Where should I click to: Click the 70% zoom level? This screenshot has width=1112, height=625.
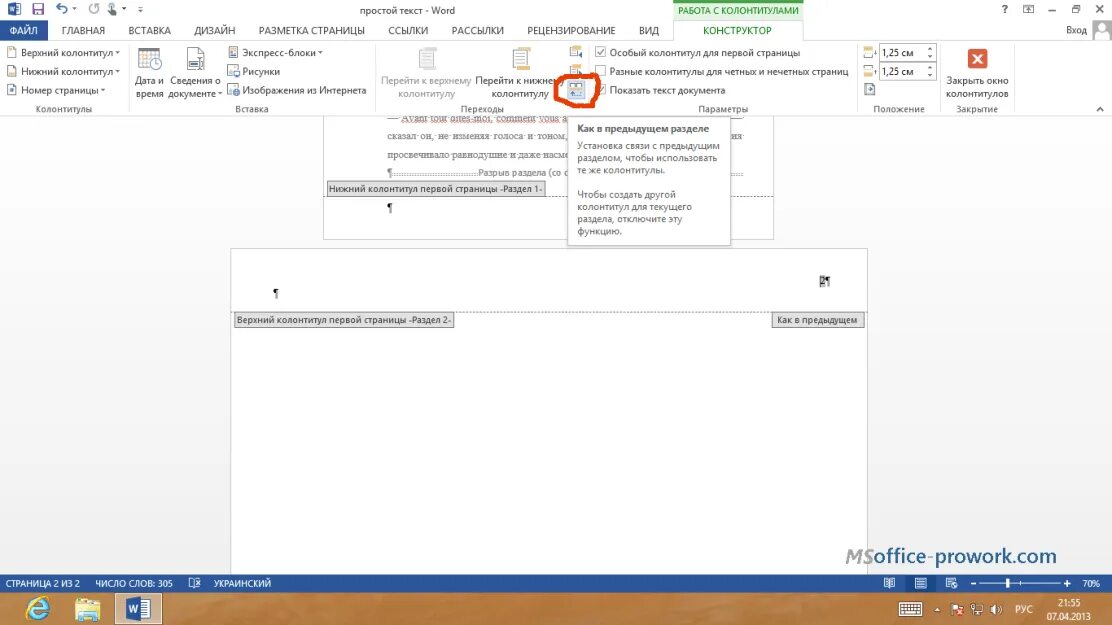click(x=1091, y=583)
